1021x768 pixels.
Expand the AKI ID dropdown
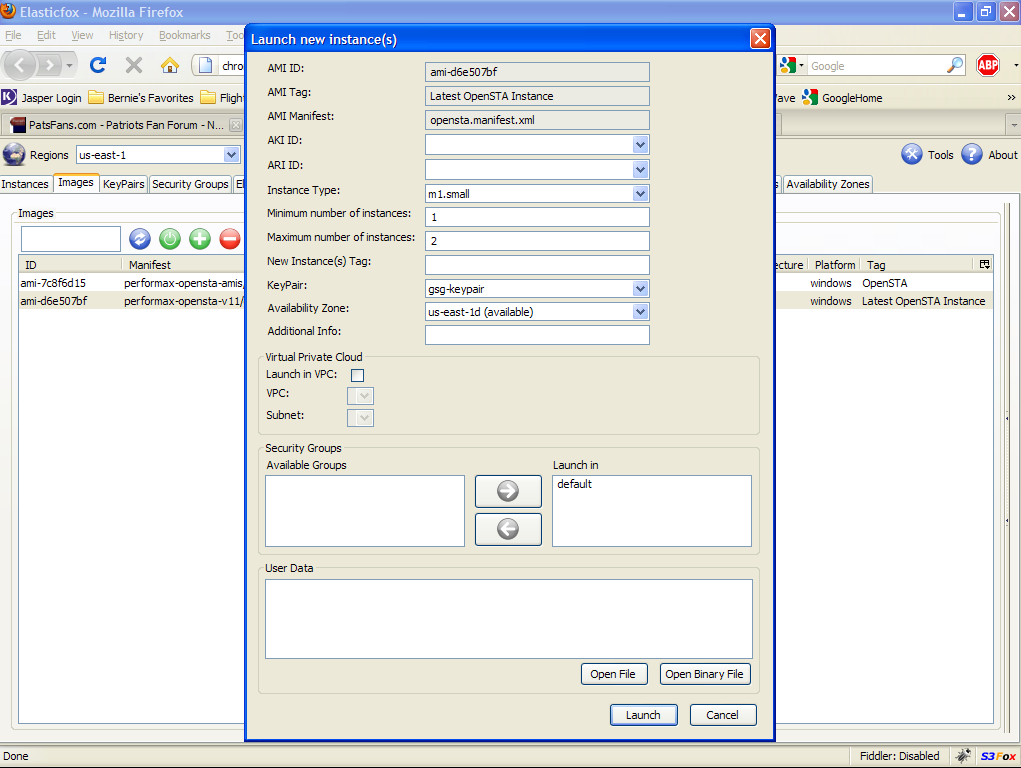pos(640,145)
